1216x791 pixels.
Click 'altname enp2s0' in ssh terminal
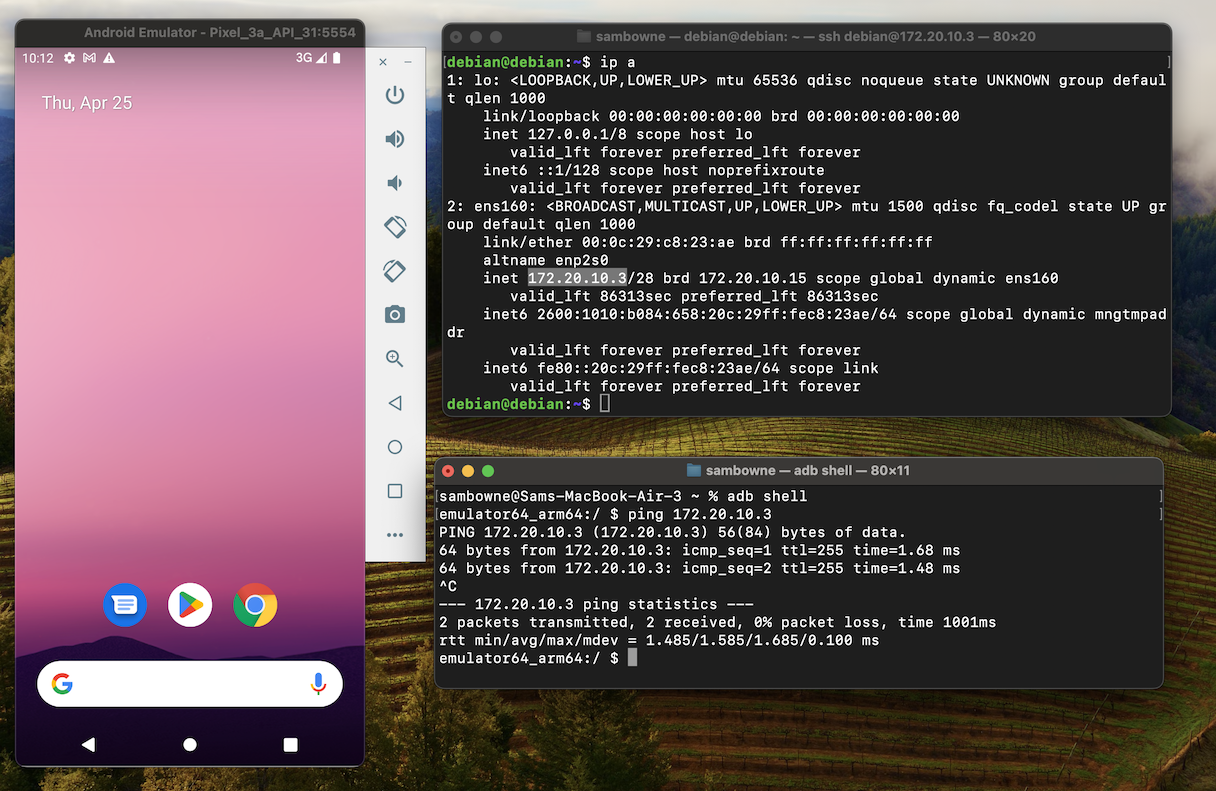[x=546, y=260]
